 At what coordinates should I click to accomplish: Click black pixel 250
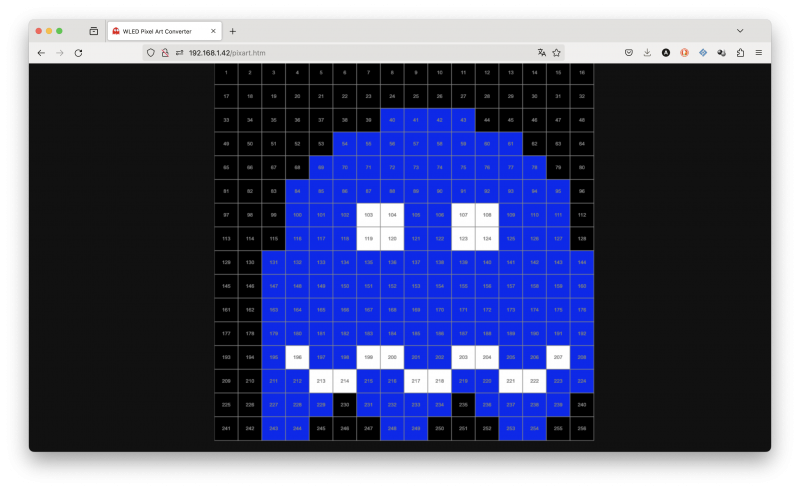[x=439, y=428]
